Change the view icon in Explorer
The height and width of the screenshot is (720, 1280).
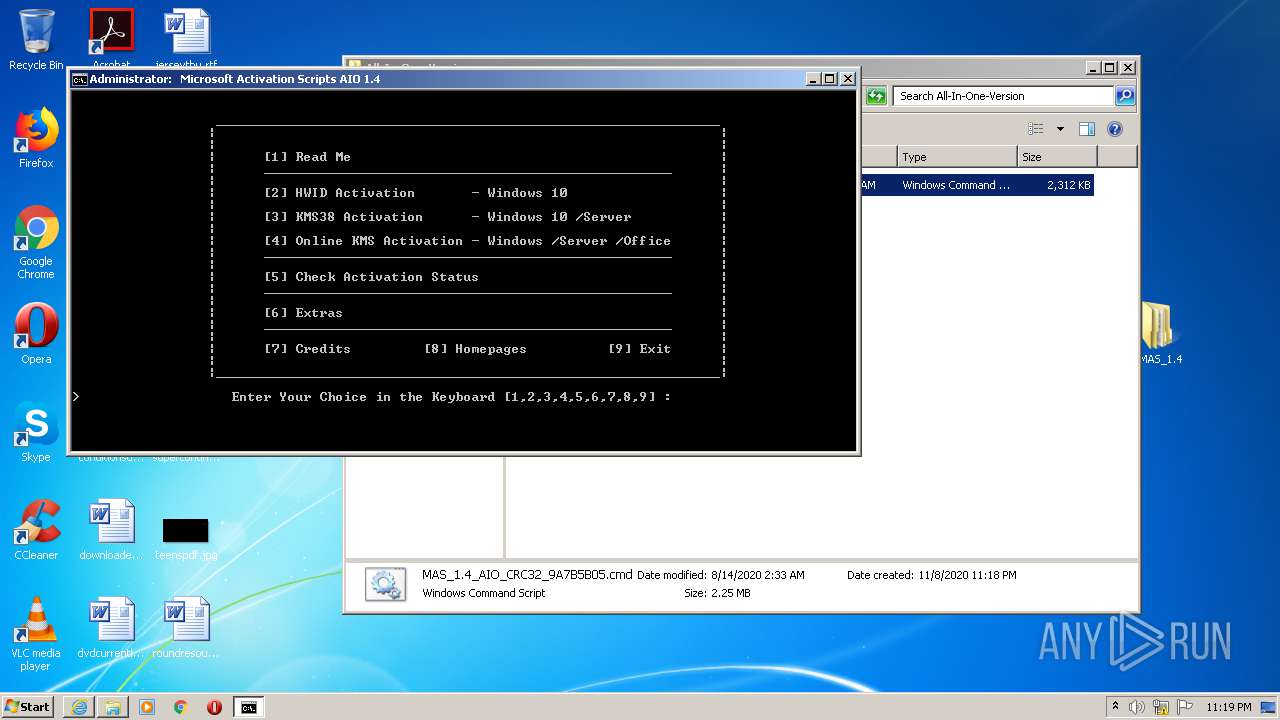pos(1036,129)
